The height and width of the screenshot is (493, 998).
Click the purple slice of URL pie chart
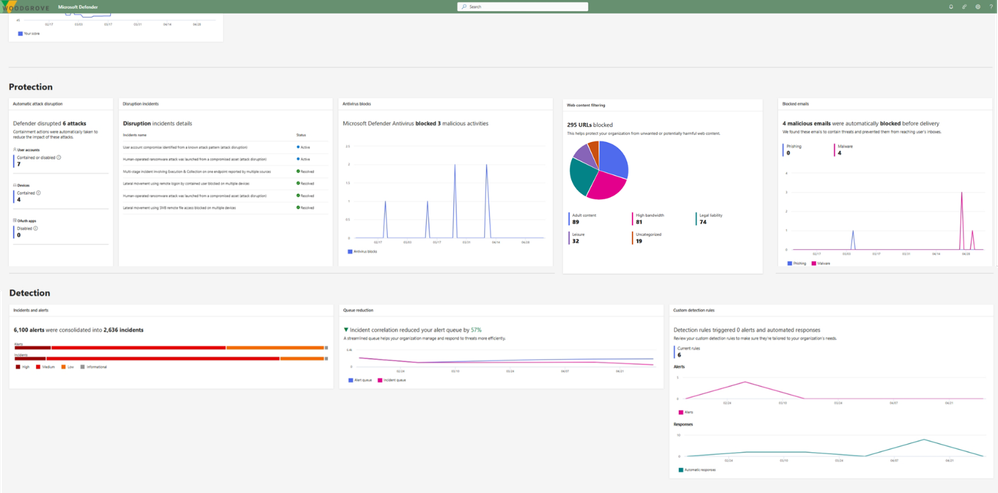tap(584, 155)
